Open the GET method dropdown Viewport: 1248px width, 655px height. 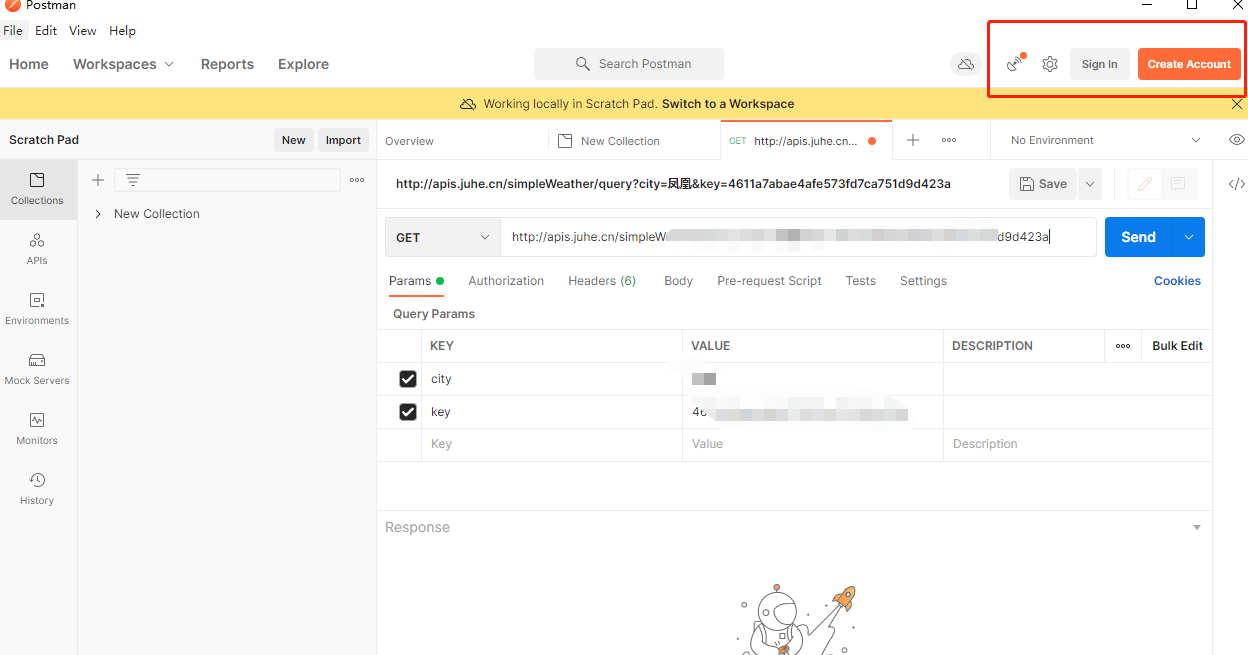443,237
